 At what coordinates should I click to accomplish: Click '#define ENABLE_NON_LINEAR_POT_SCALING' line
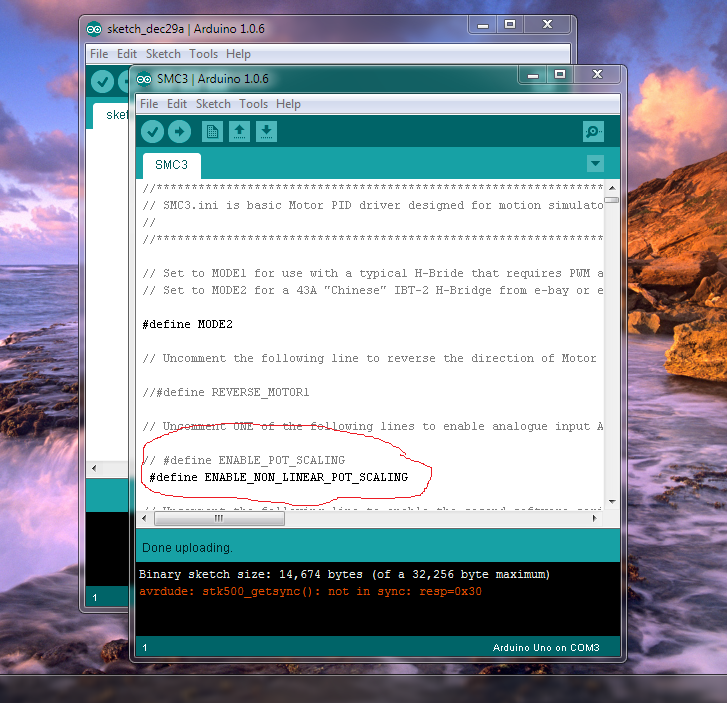(279, 478)
